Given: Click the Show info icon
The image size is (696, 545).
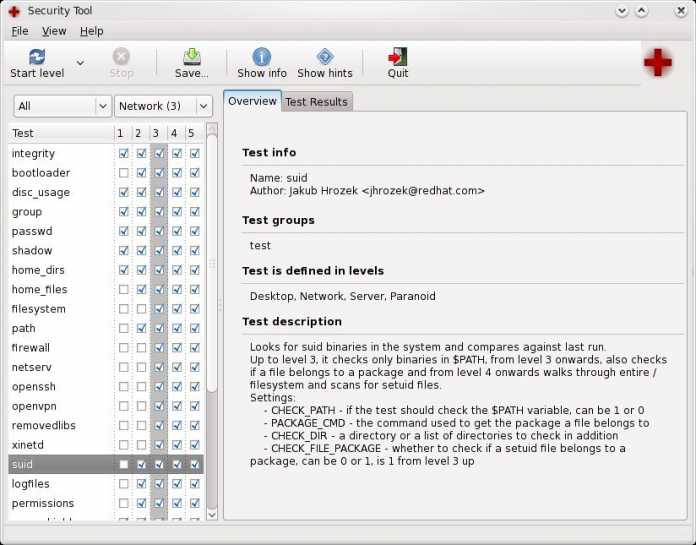Looking at the screenshot, I should click(262, 57).
